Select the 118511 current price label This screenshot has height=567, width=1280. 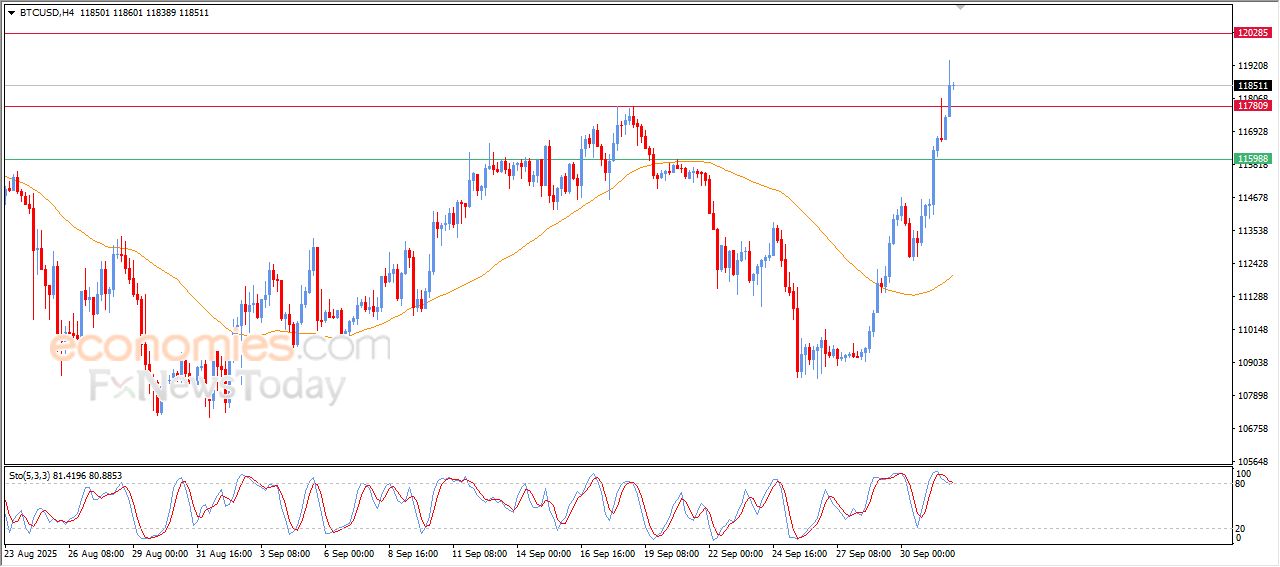click(x=1253, y=86)
